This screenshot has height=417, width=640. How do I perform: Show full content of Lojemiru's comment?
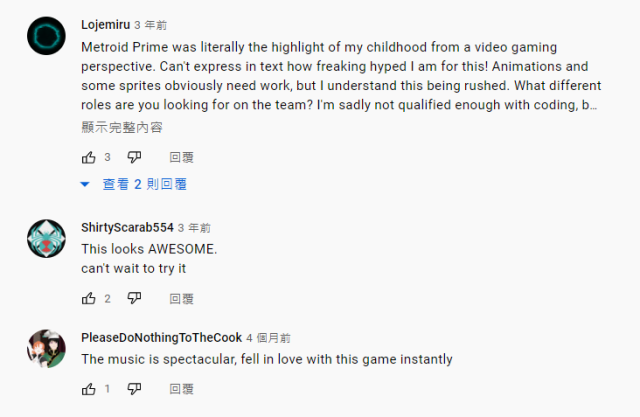[x=121, y=127]
